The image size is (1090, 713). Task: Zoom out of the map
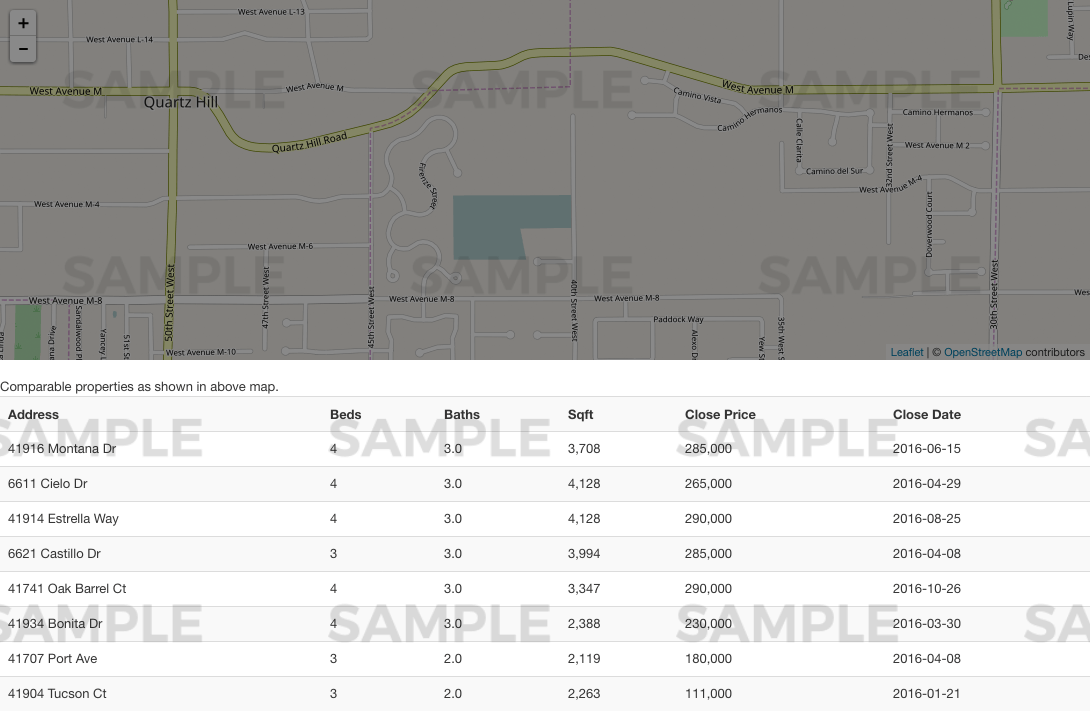pos(23,49)
